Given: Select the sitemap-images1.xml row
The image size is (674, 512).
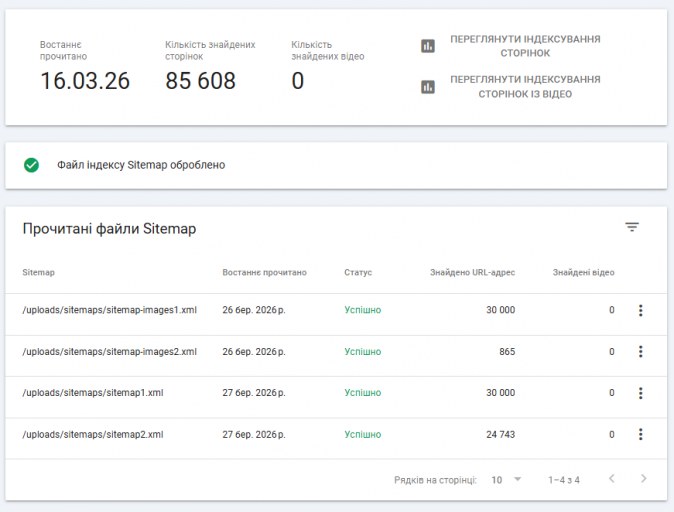Looking at the screenshot, I should pyautogui.click(x=109, y=310).
